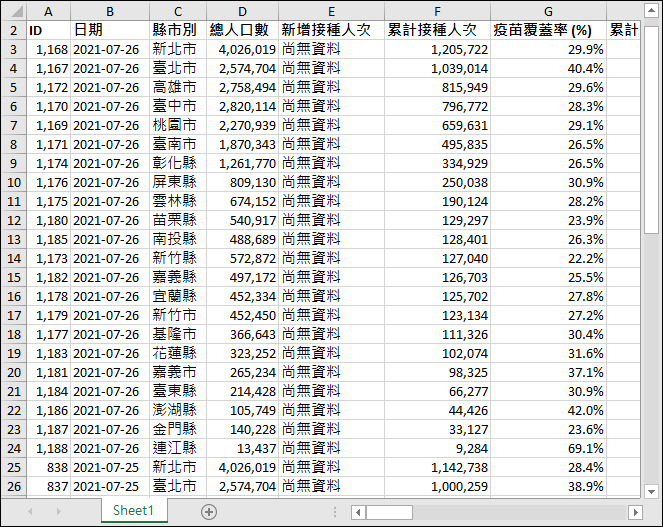The image size is (663, 527).
Task: Click the 縣市別 header cell
Action: [178, 30]
